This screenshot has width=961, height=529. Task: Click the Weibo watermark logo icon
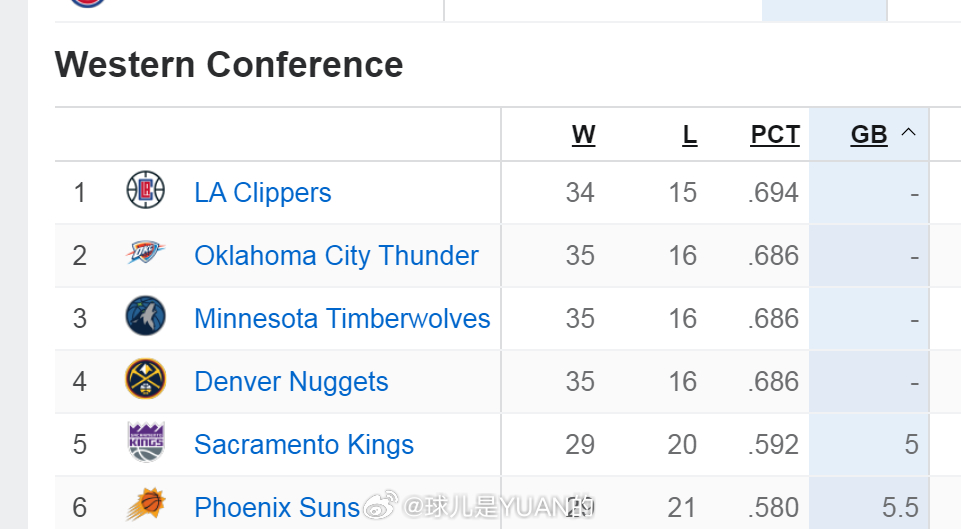coord(381,505)
